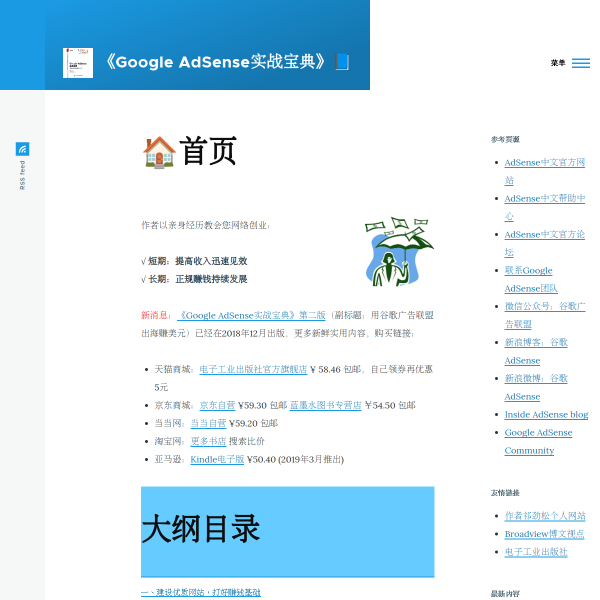Open AdSense中文帮助中心 link
Screen dimensions: 600x600
click(x=545, y=207)
